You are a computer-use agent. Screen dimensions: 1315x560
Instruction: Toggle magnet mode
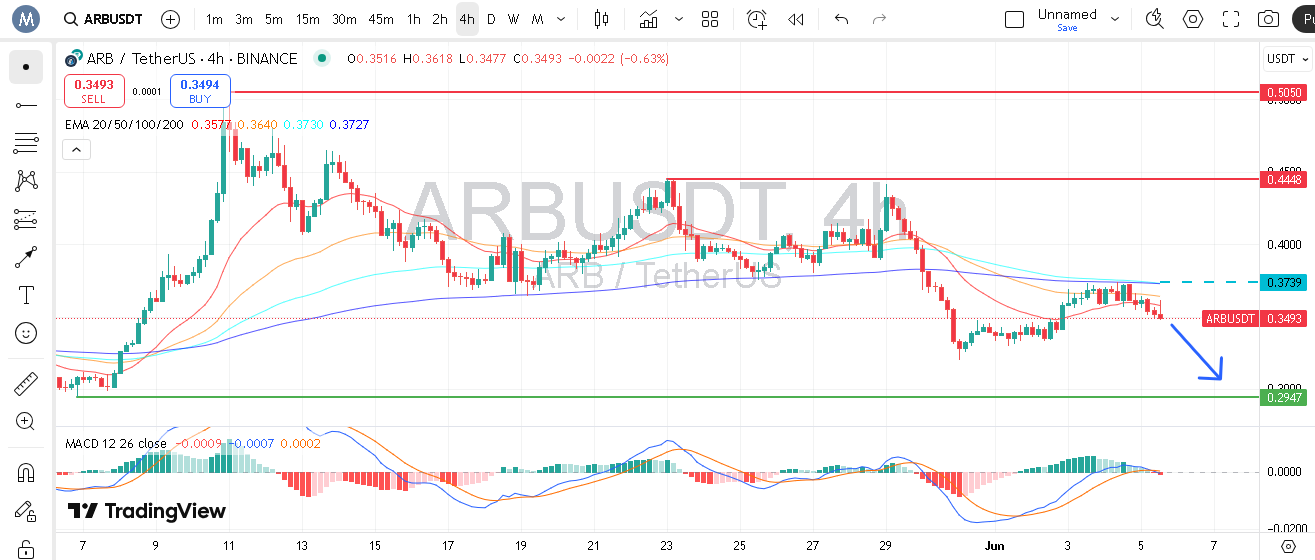coord(26,472)
